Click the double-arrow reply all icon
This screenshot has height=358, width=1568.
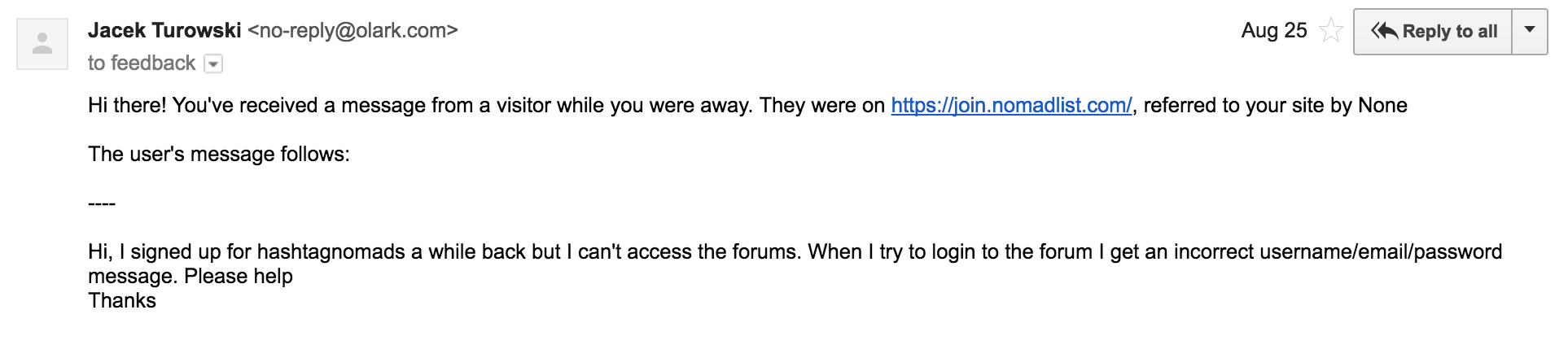pos(1384,31)
